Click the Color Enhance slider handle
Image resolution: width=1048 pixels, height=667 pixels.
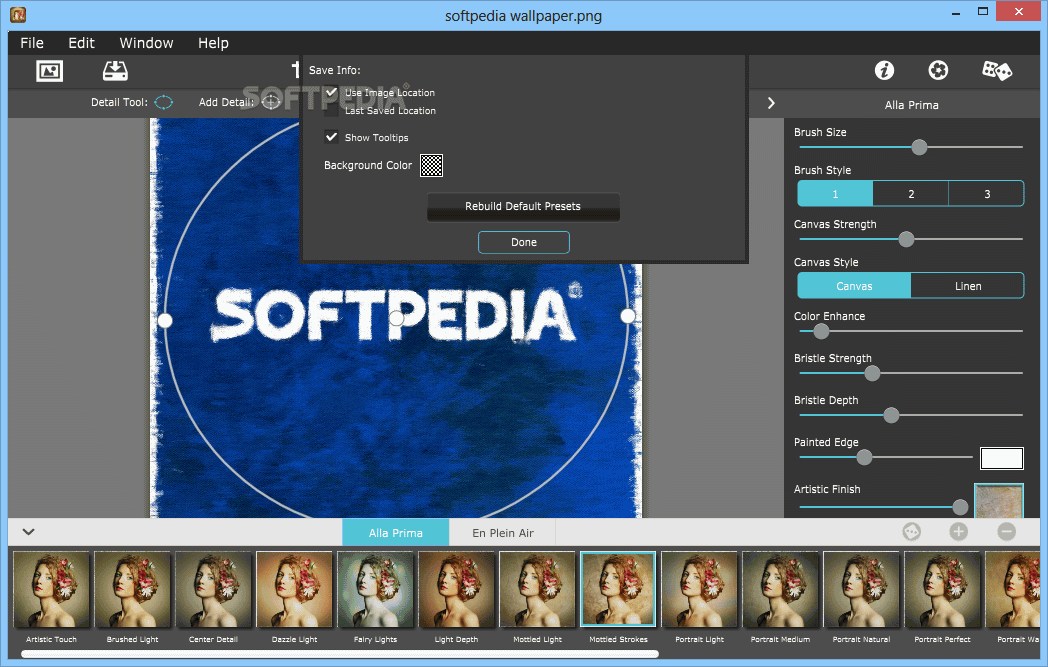point(821,331)
